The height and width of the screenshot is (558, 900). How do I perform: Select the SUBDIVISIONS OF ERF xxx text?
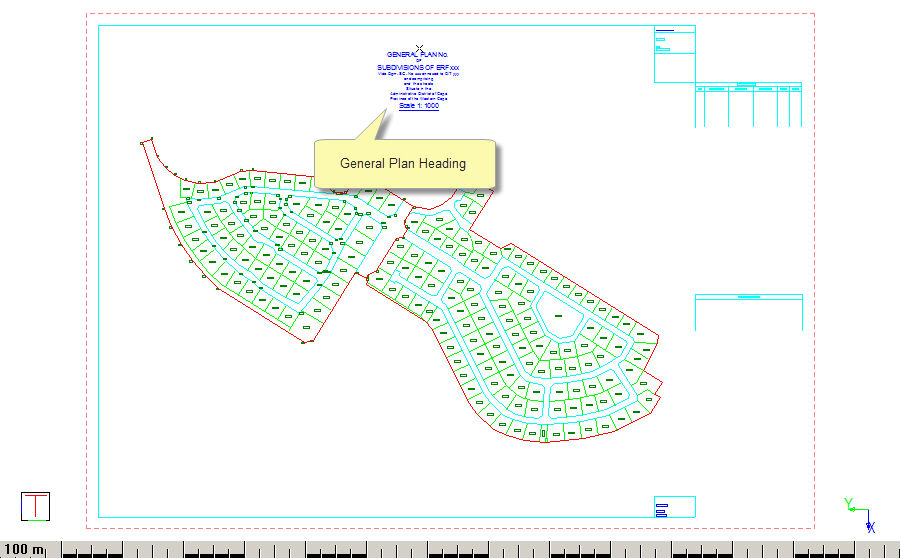418,67
